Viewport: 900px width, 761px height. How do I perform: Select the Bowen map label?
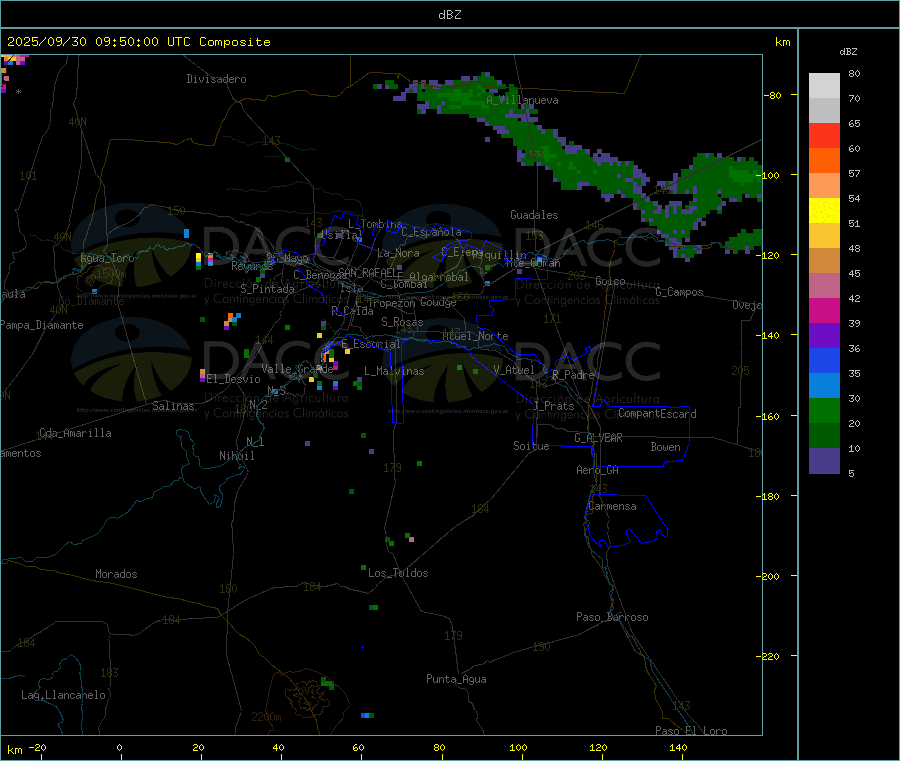click(x=665, y=447)
